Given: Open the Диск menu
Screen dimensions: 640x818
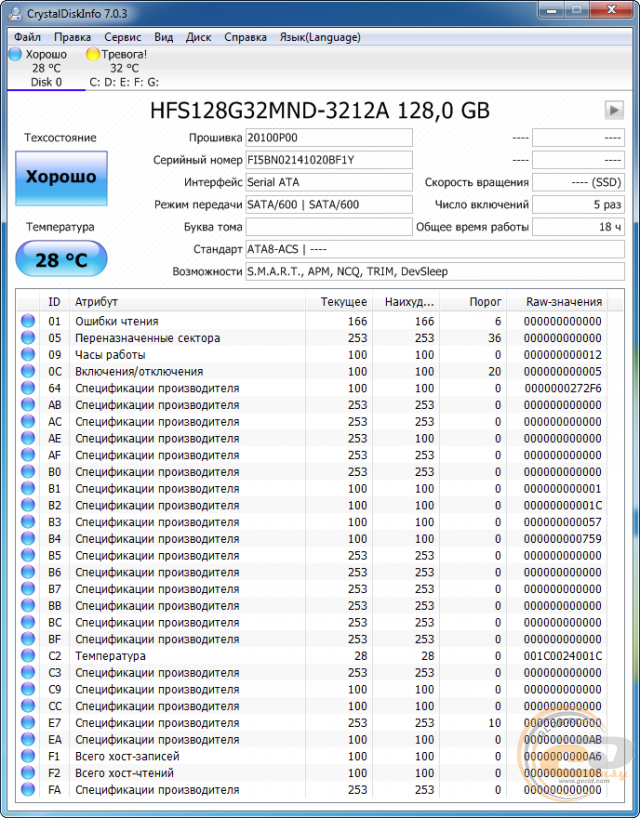Looking at the screenshot, I should [x=199, y=37].
